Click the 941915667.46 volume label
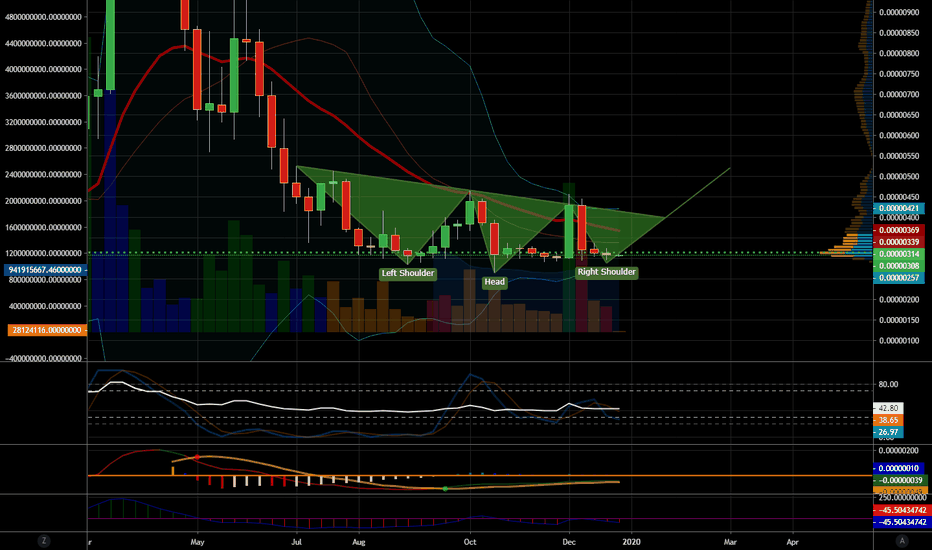932x550 pixels. point(46,269)
